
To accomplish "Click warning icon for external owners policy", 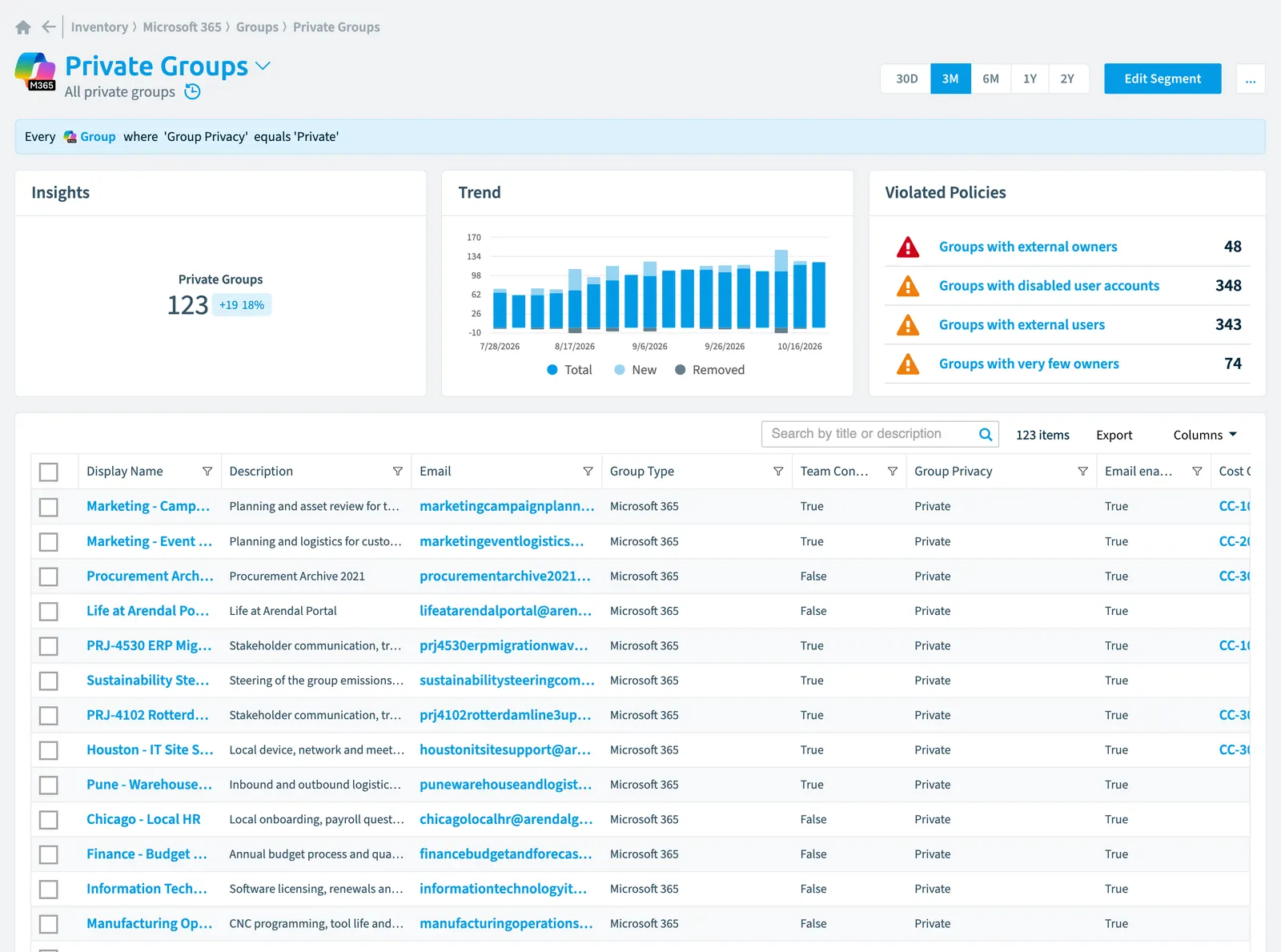I will (908, 247).
